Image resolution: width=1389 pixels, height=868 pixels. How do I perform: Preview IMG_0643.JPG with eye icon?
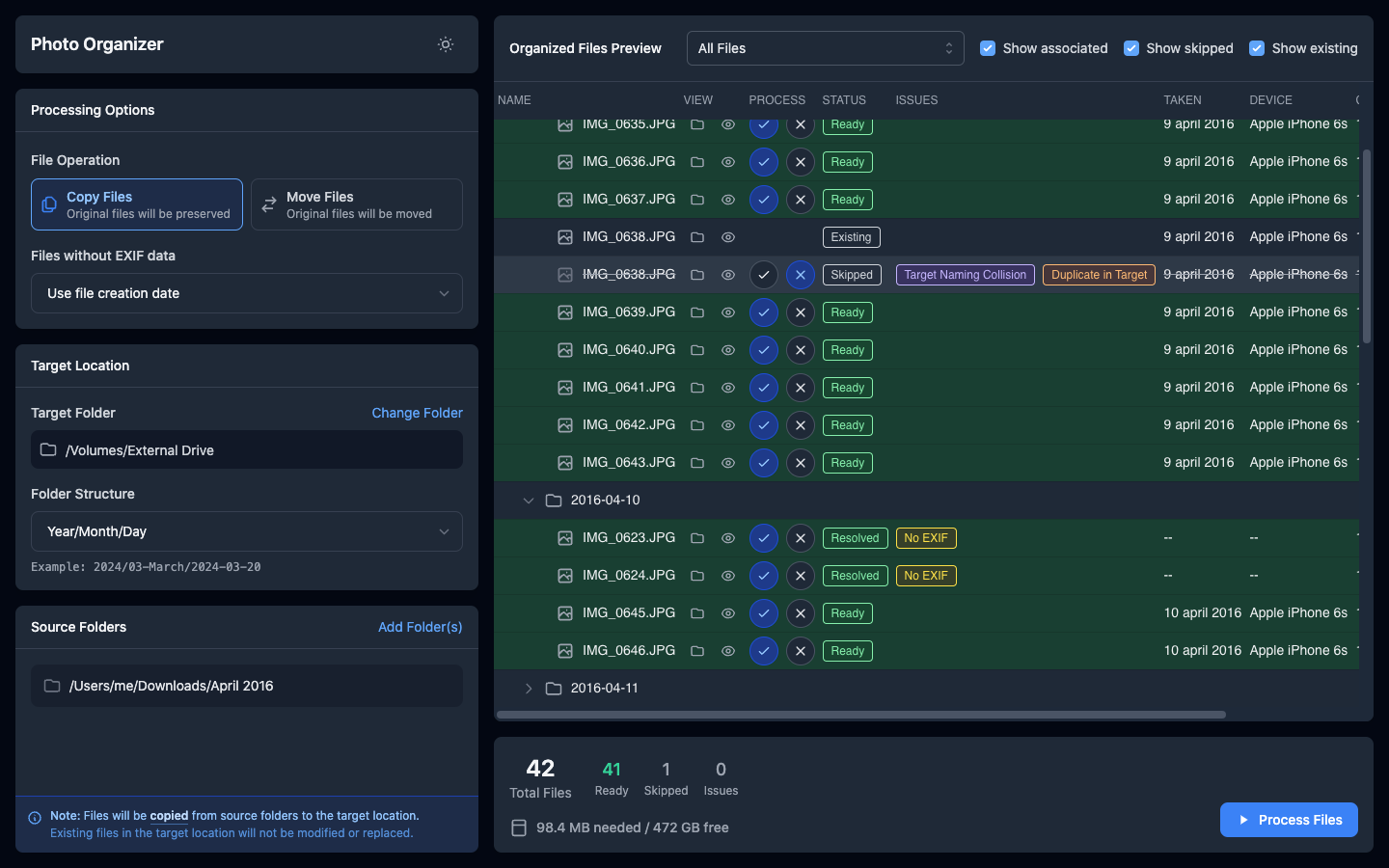728,463
